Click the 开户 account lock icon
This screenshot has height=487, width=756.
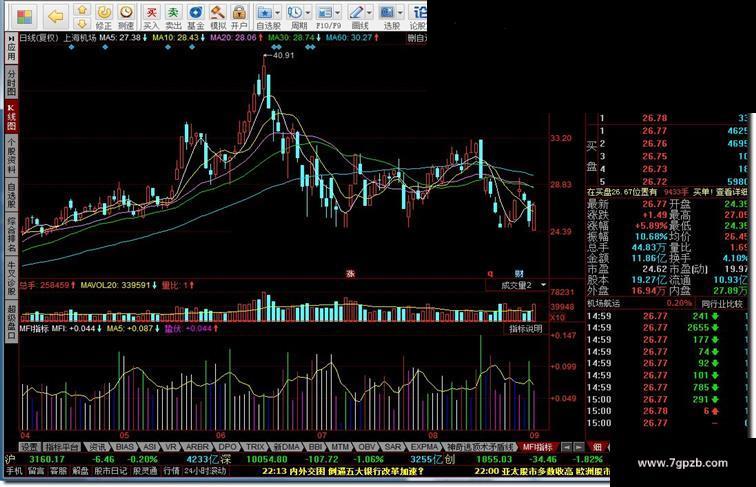(x=239, y=13)
